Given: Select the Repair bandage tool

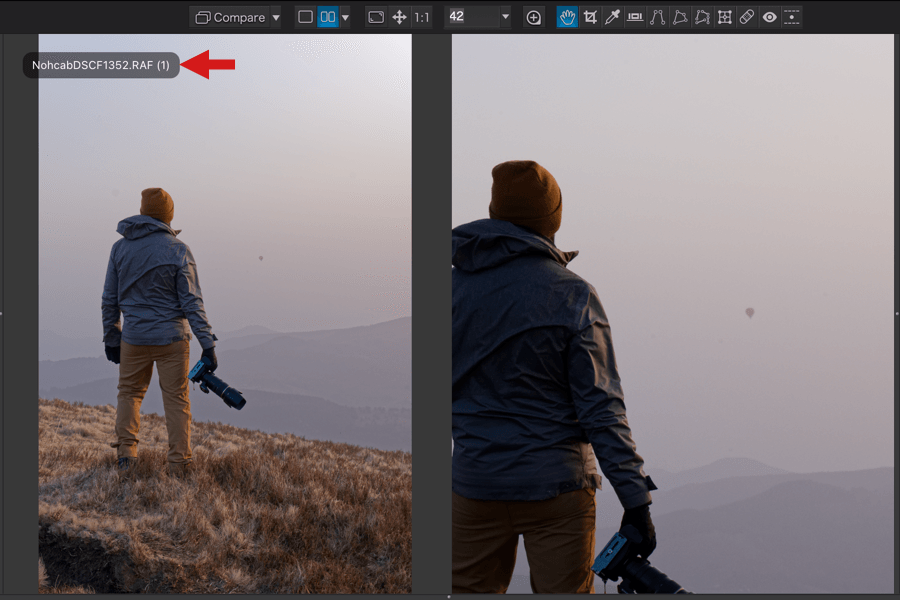Looking at the screenshot, I should [747, 17].
